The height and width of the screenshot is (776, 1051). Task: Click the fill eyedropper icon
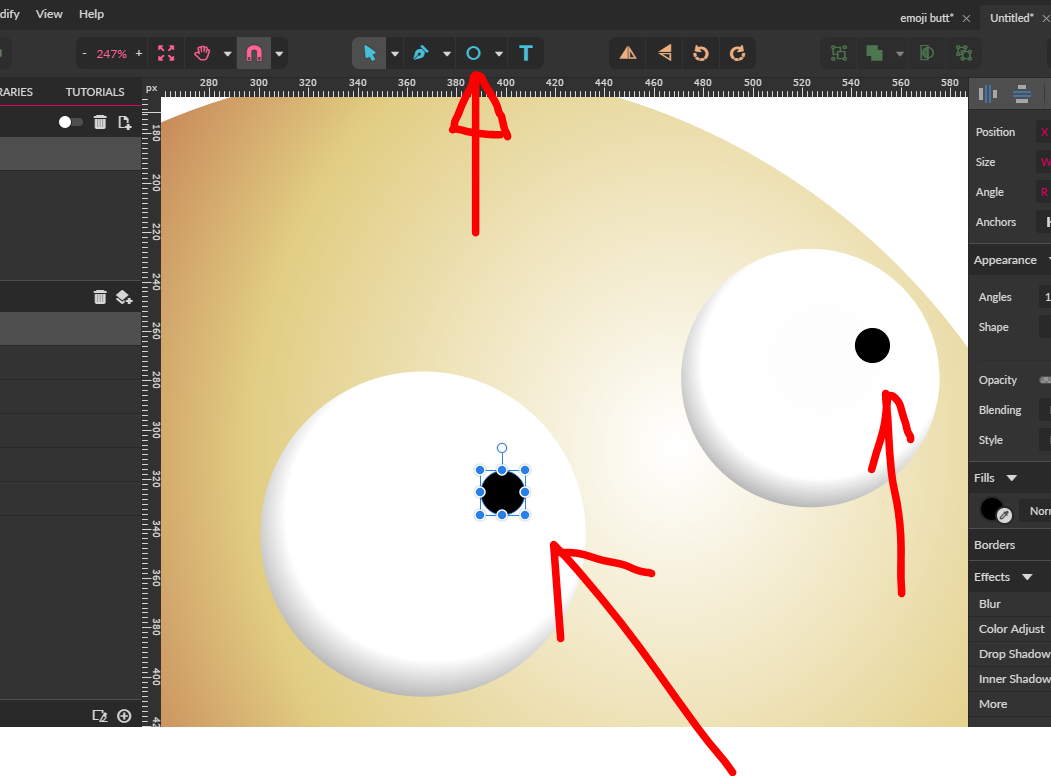point(1004,515)
